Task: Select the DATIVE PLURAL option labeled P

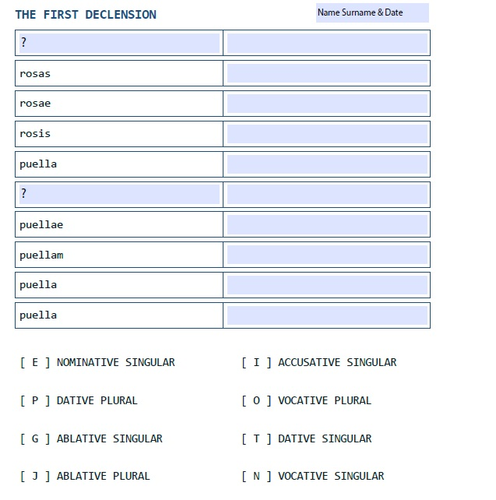Action: coord(79,400)
